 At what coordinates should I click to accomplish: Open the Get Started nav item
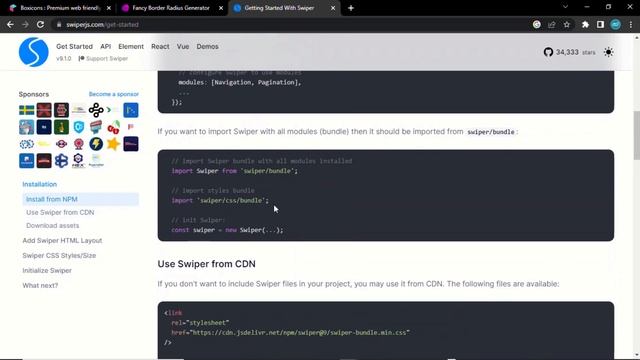point(74,47)
